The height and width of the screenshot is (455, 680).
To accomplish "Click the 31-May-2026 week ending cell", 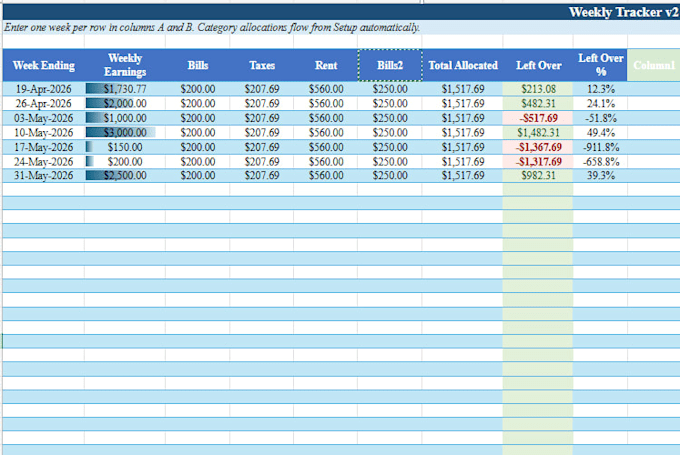I will (43, 175).
